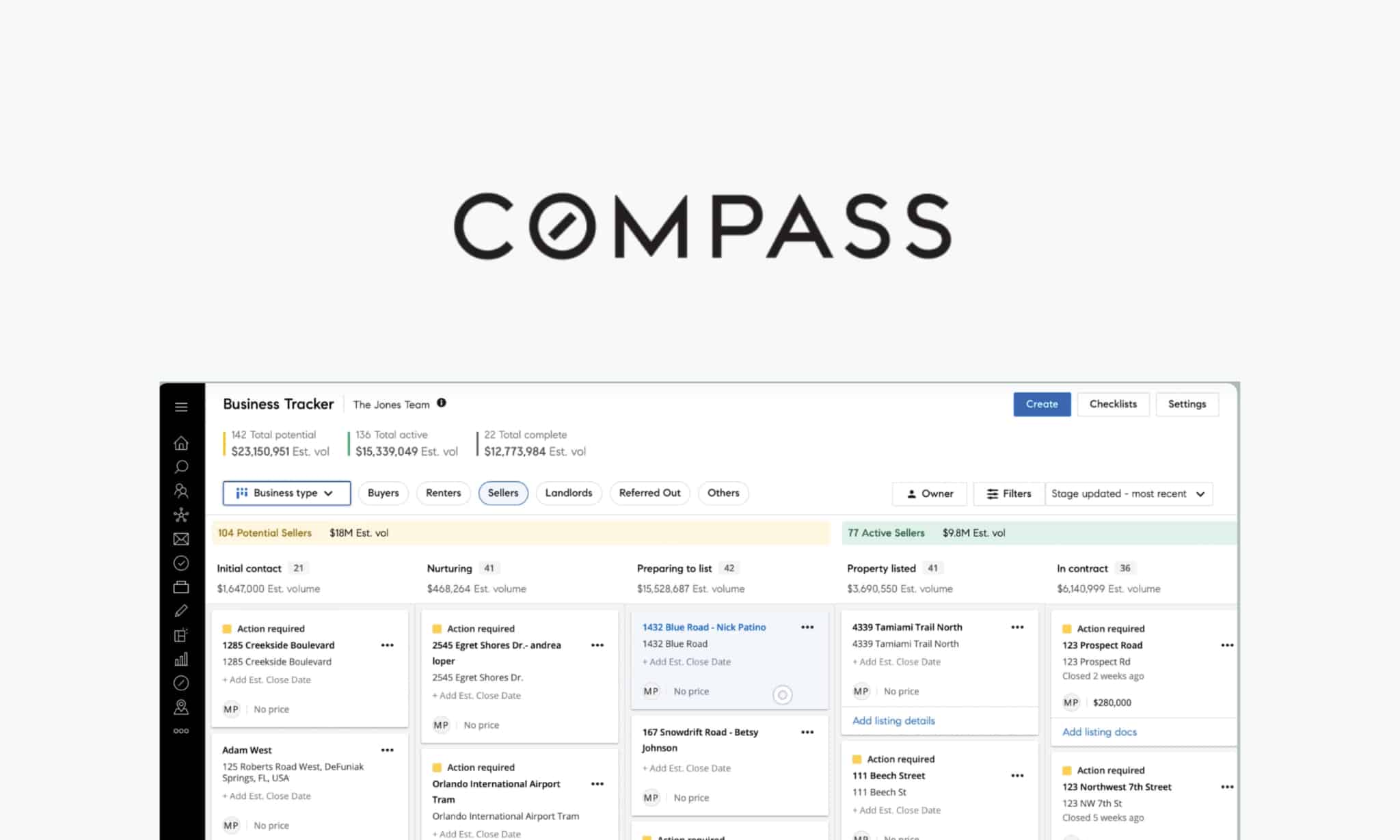Open the Checklists view
The image size is (1400, 840).
[1113, 404]
